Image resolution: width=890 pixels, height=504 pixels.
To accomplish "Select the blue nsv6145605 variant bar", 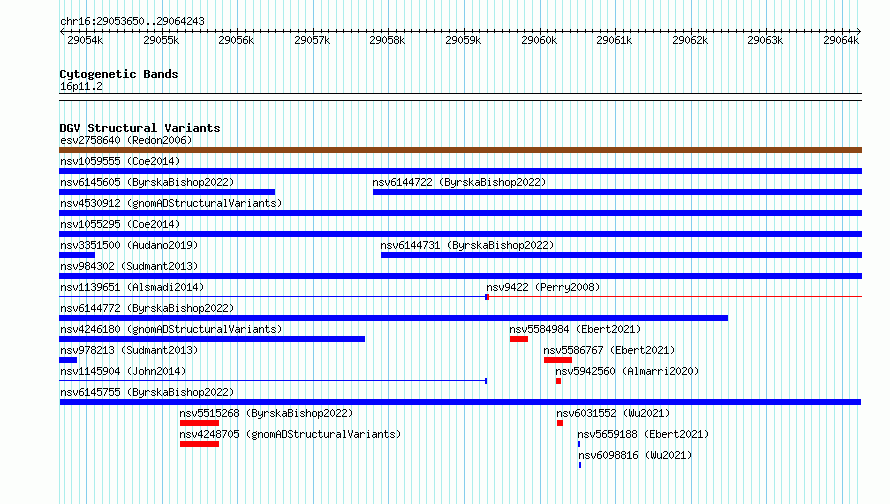I will click(x=167, y=192).
